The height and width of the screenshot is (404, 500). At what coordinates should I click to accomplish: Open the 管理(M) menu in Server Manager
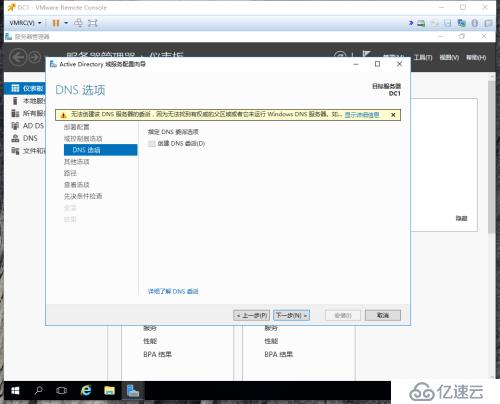(393, 55)
